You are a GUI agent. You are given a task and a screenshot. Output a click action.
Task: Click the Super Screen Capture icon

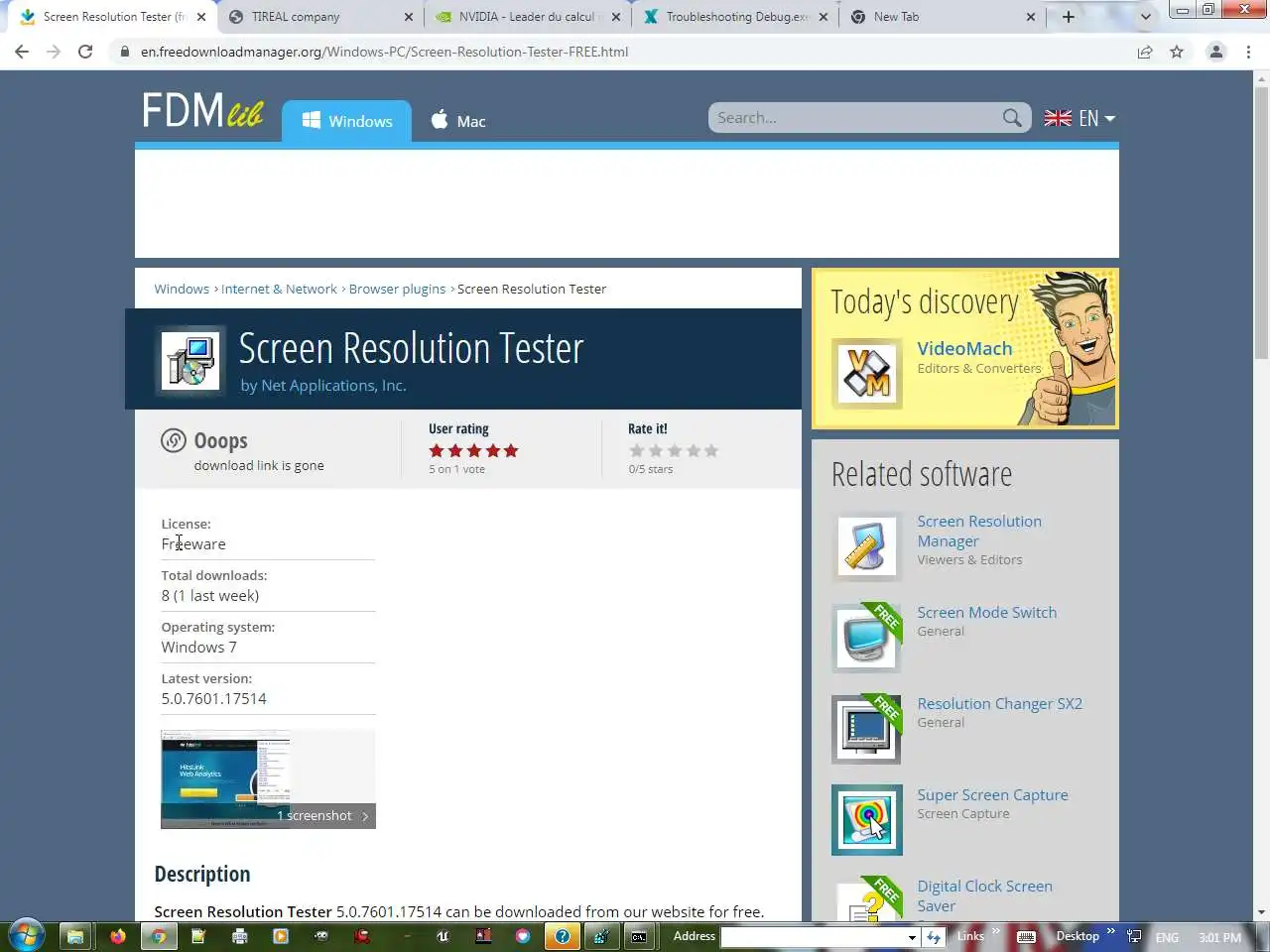(x=866, y=820)
